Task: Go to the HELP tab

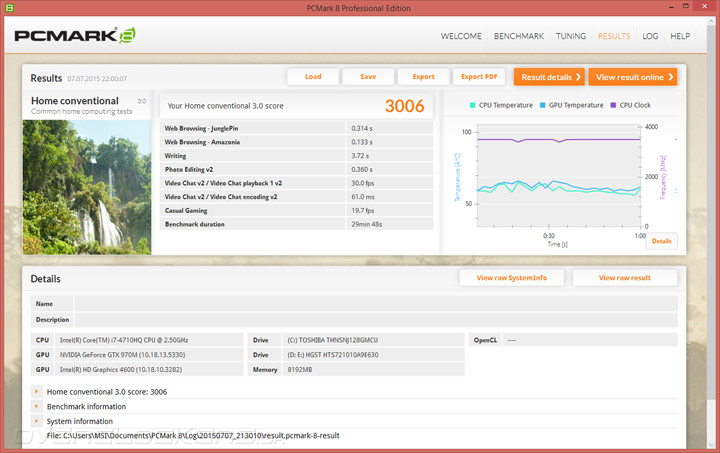Action: [680, 36]
